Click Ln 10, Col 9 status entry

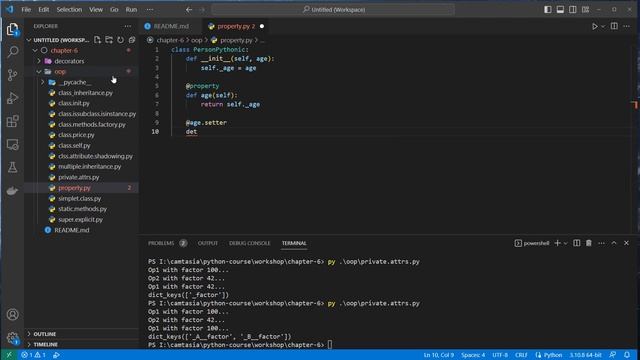(438, 355)
